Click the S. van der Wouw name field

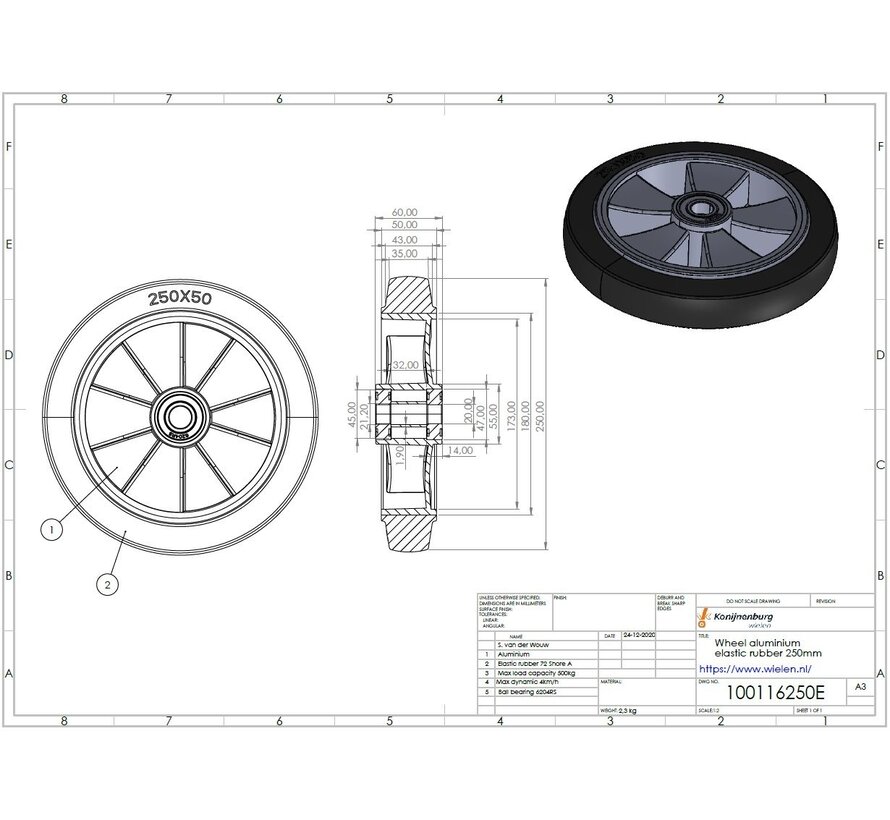tap(523, 643)
